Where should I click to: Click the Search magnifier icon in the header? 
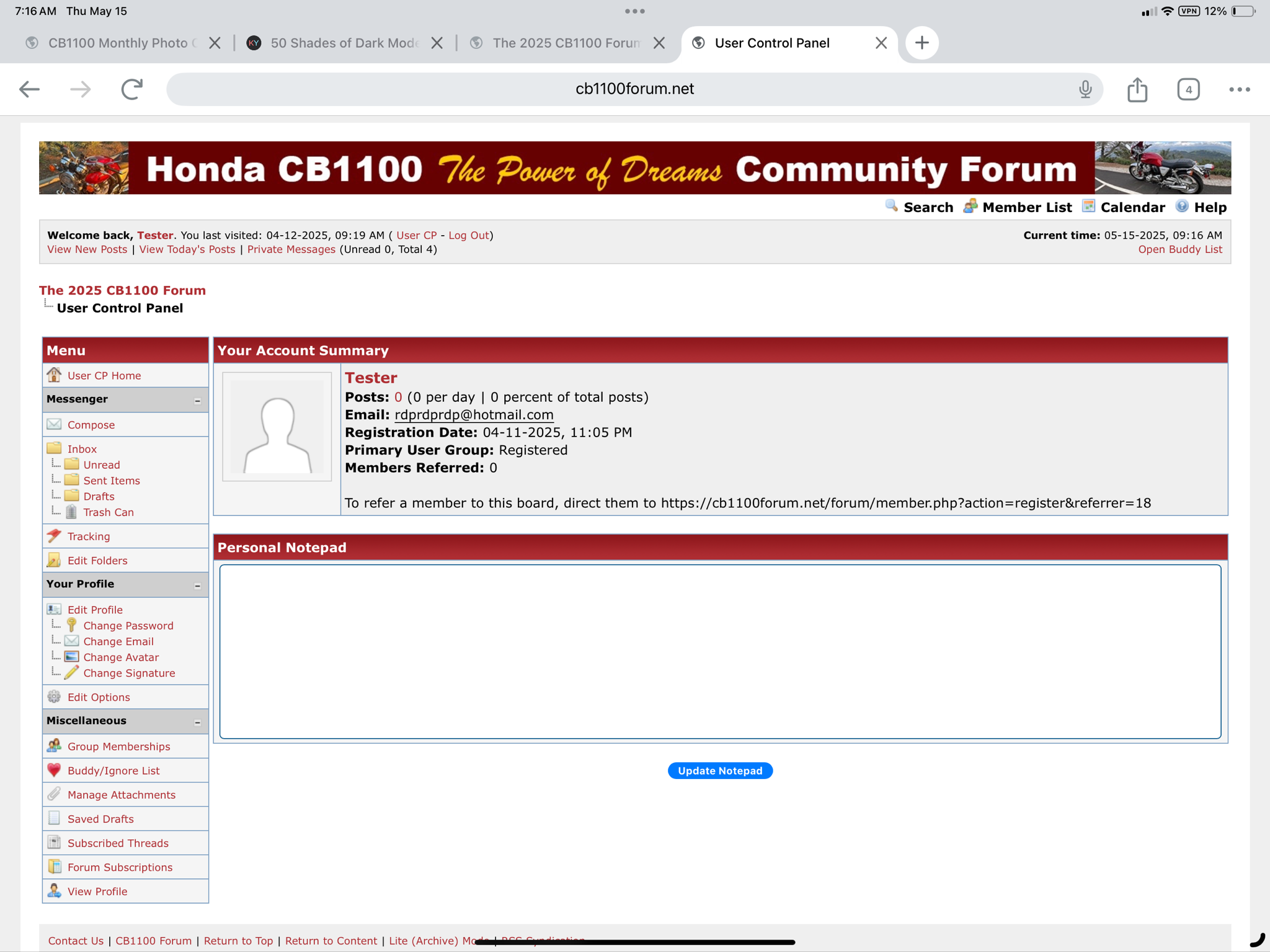tap(892, 206)
